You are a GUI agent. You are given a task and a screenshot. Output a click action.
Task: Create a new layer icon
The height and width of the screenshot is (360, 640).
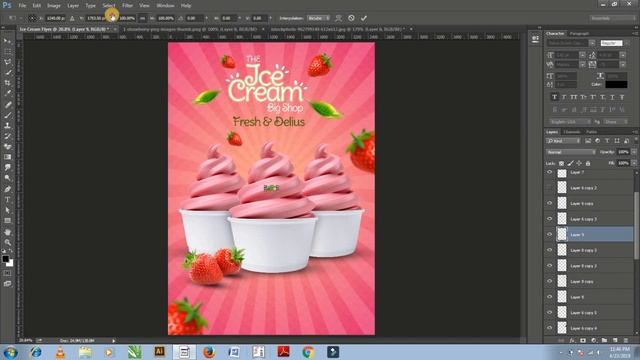616,340
